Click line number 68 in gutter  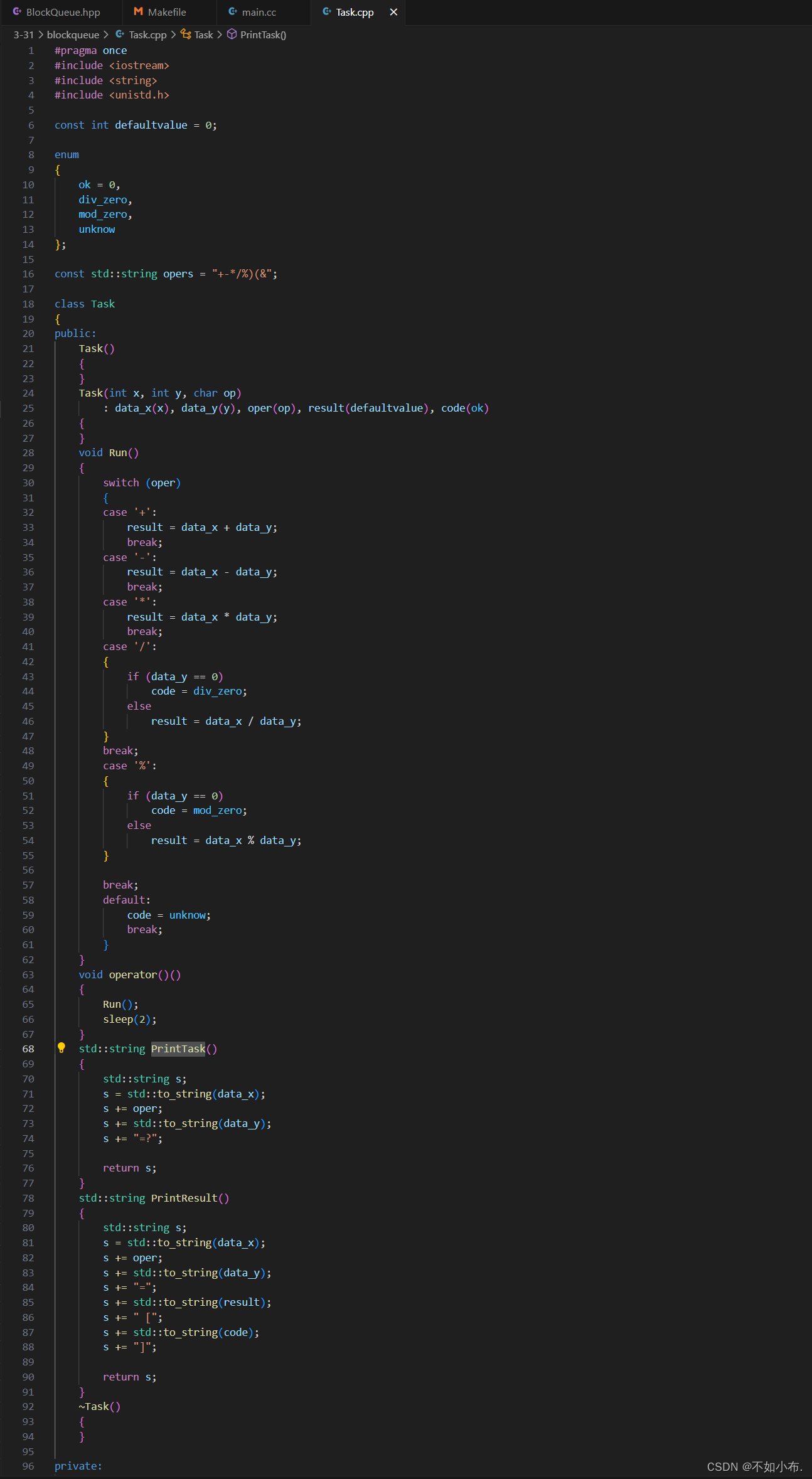pyautogui.click(x=28, y=1049)
